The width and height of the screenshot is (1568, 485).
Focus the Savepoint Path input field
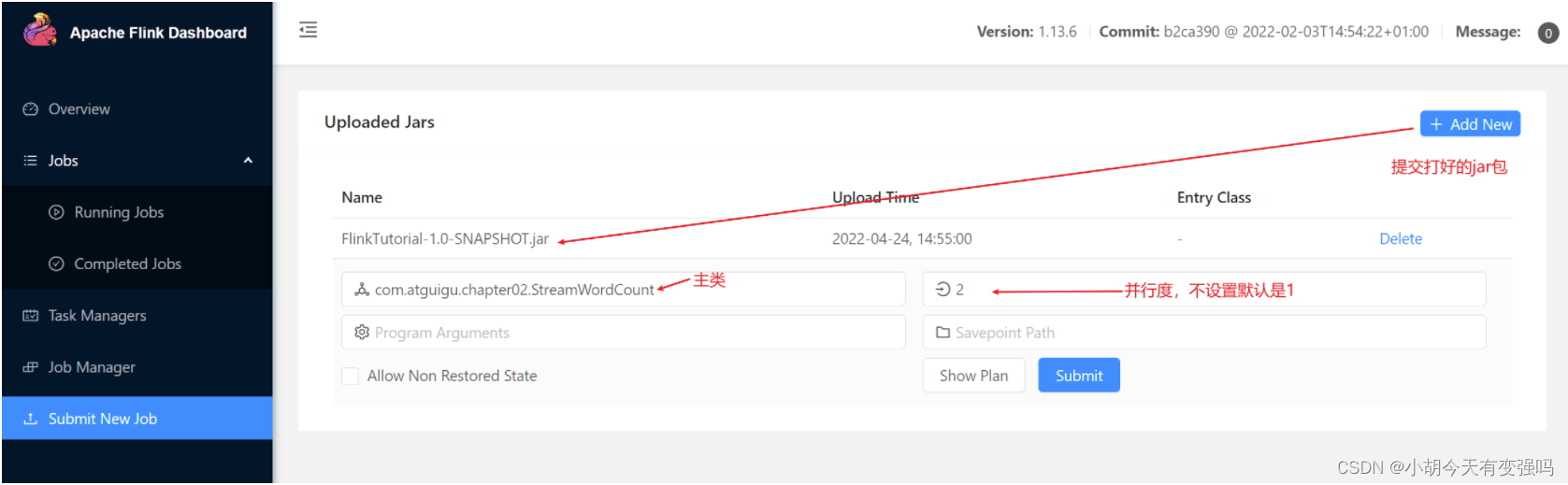[1204, 333]
